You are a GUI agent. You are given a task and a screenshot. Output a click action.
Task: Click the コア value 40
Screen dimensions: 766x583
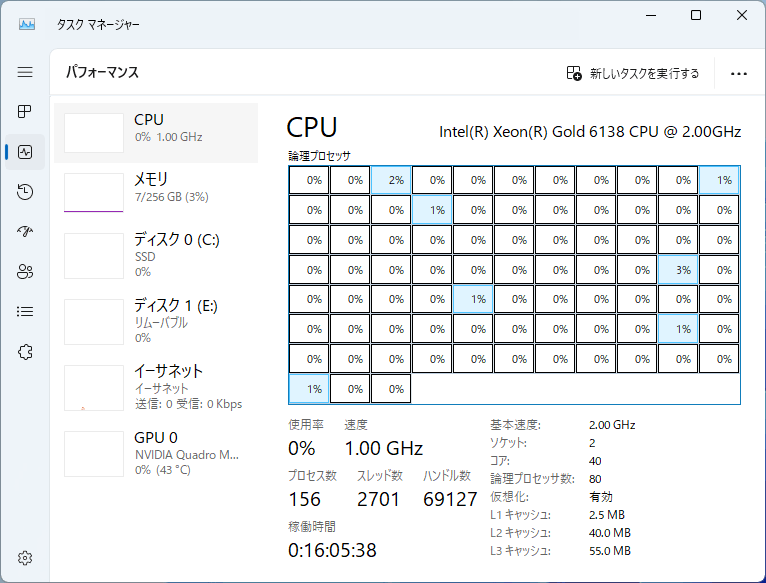pos(595,460)
